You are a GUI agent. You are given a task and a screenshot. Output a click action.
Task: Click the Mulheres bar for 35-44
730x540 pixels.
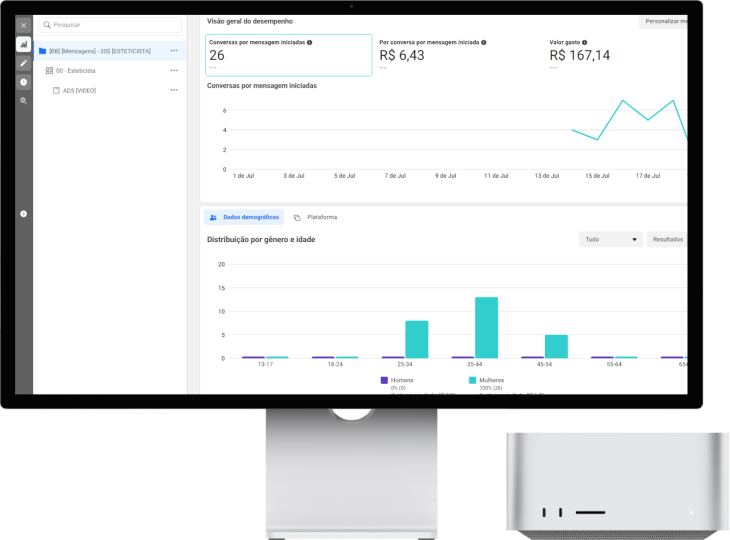click(x=487, y=328)
